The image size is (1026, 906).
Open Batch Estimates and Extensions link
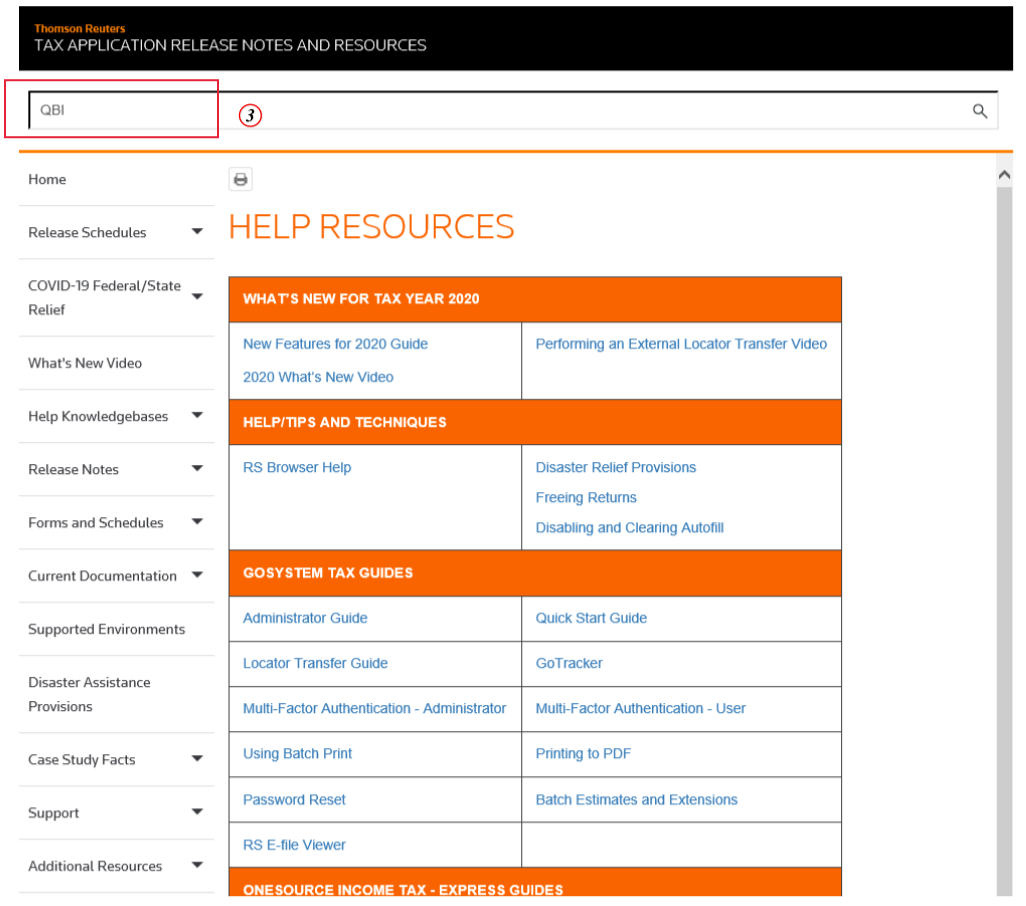636,800
